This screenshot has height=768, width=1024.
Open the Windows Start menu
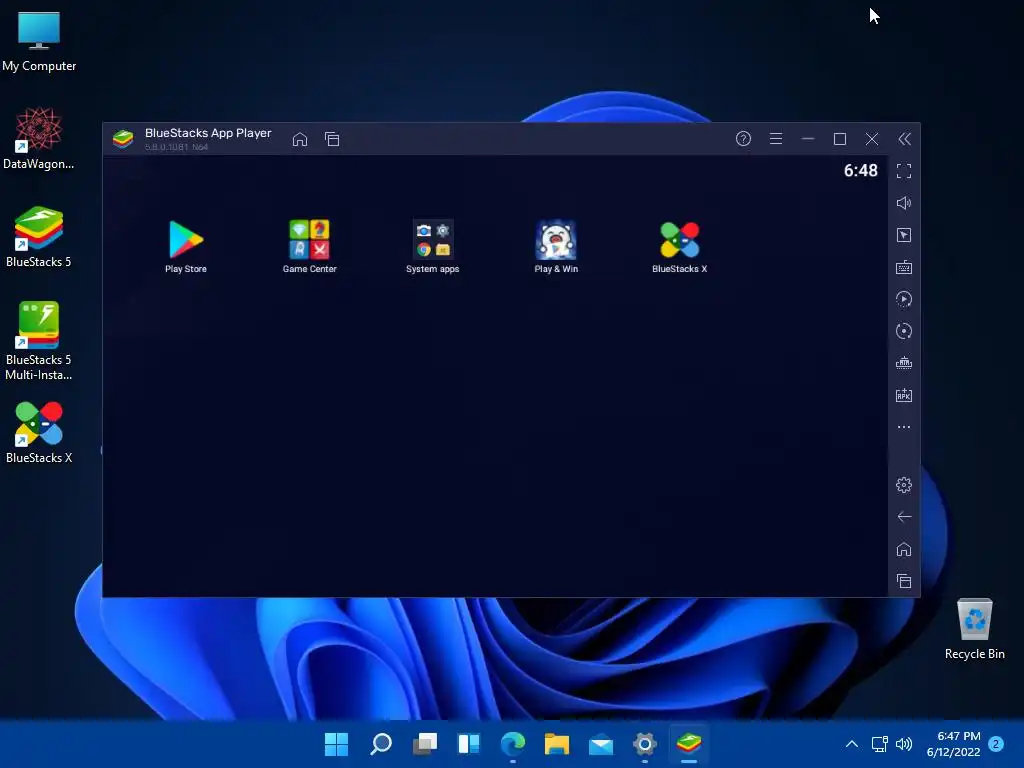click(x=336, y=744)
